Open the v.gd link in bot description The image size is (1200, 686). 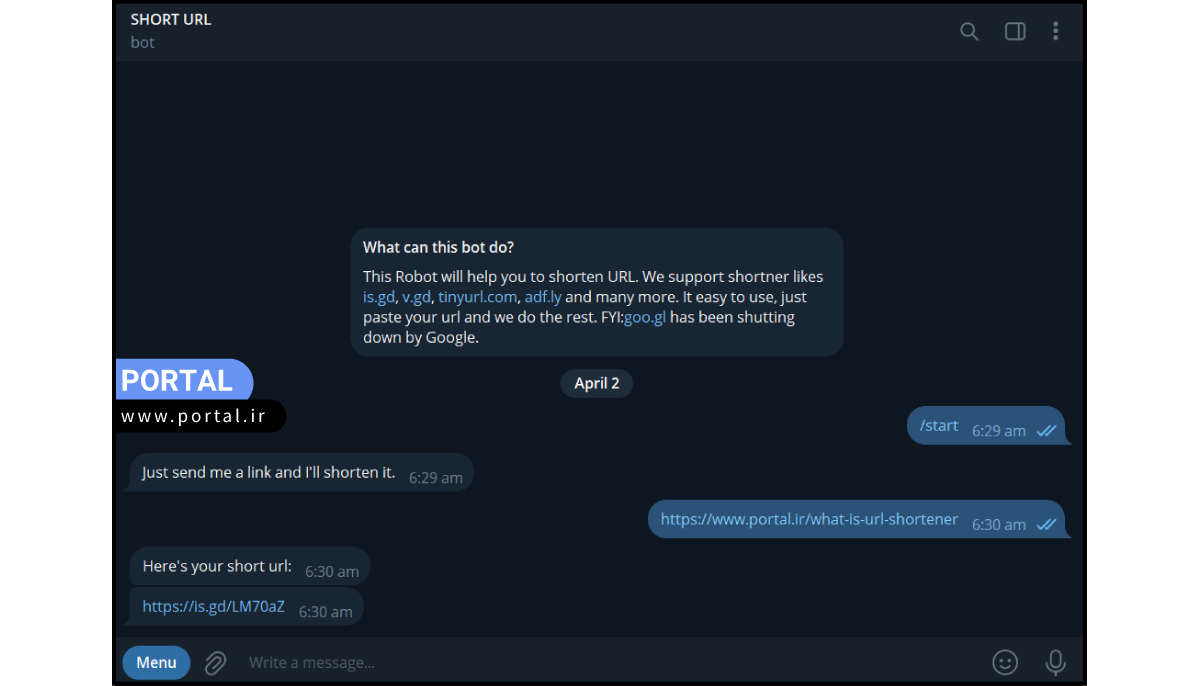pos(415,297)
